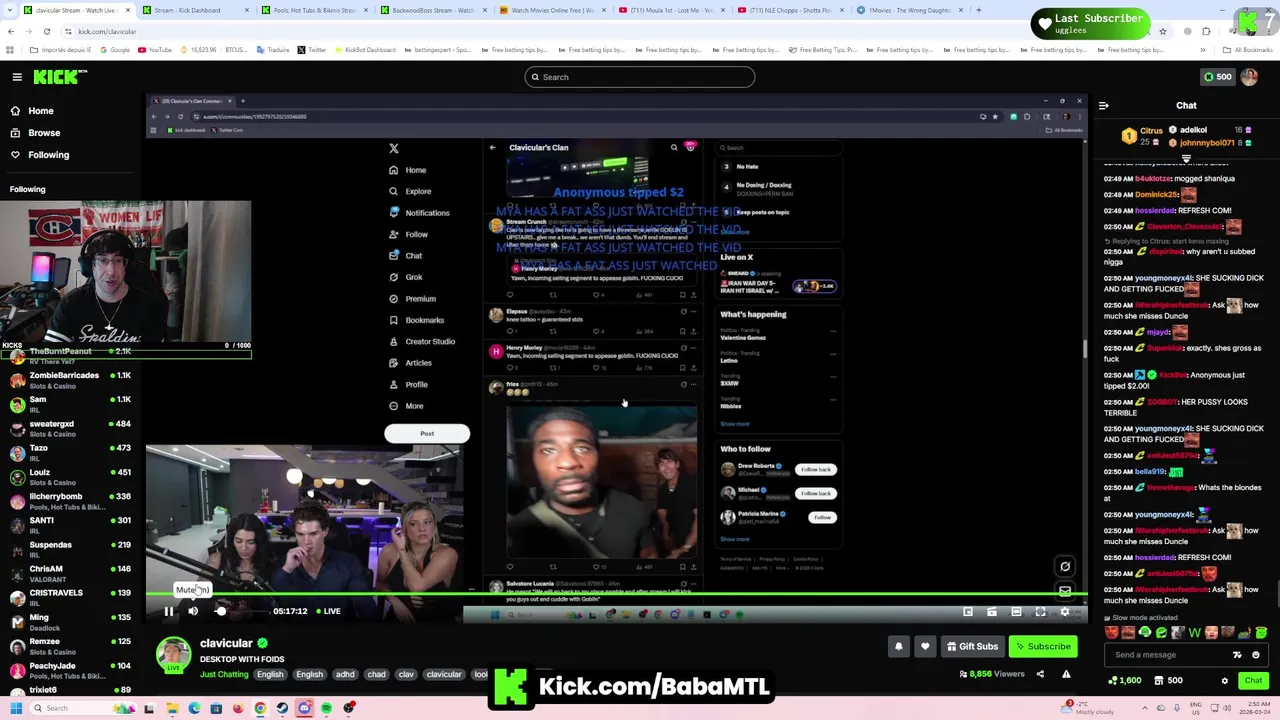The width and height of the screenshot is (1280, 720).
Task: Bookmark this page with the star icon
Action: point(1162,31)
